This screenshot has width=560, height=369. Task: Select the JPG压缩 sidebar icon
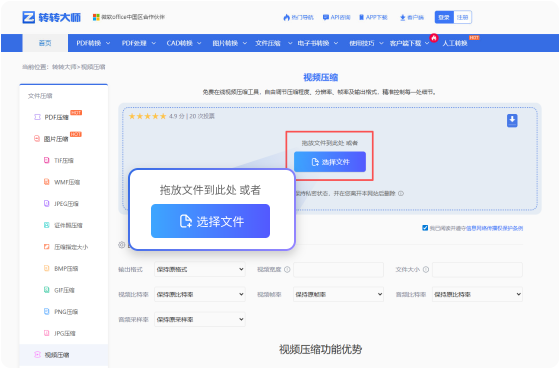point(46,333)
